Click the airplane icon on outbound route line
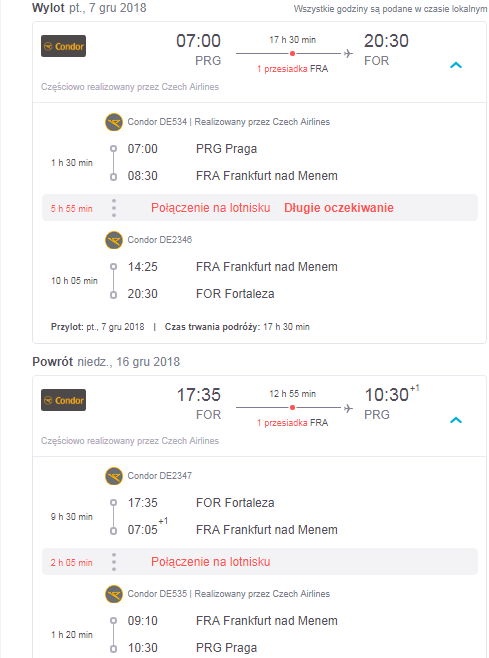 pos(348,54)
